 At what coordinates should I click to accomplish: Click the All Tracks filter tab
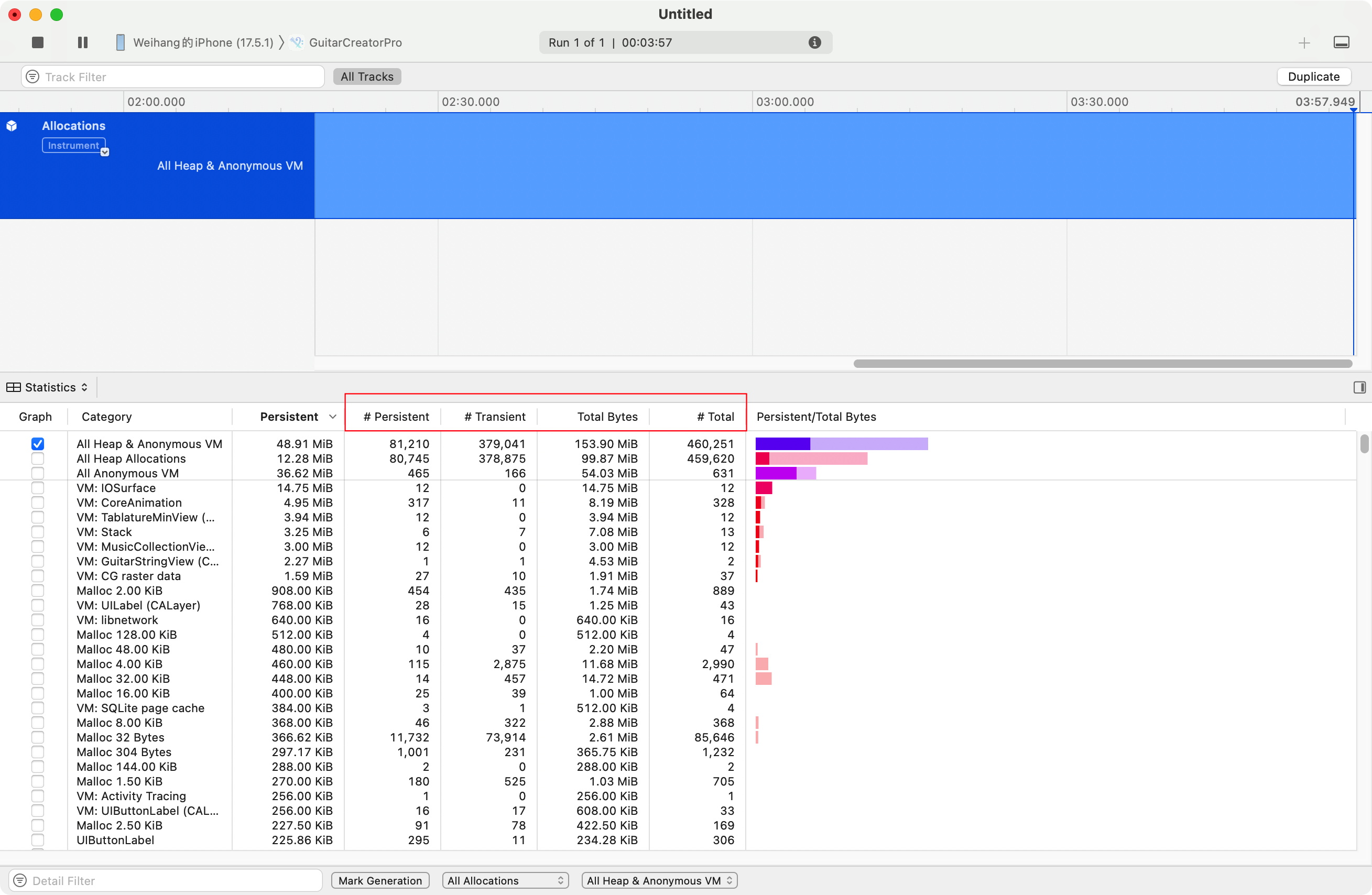click(367, 77)
